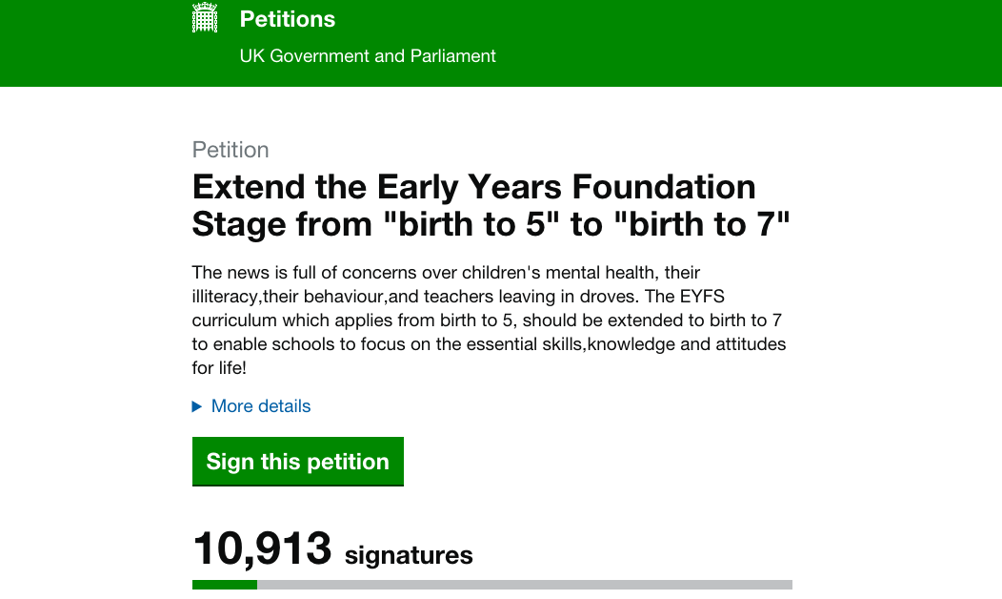Click "mental health" in the description paragraph
This screenshot has height=599, width=1002.
(600, 273)
